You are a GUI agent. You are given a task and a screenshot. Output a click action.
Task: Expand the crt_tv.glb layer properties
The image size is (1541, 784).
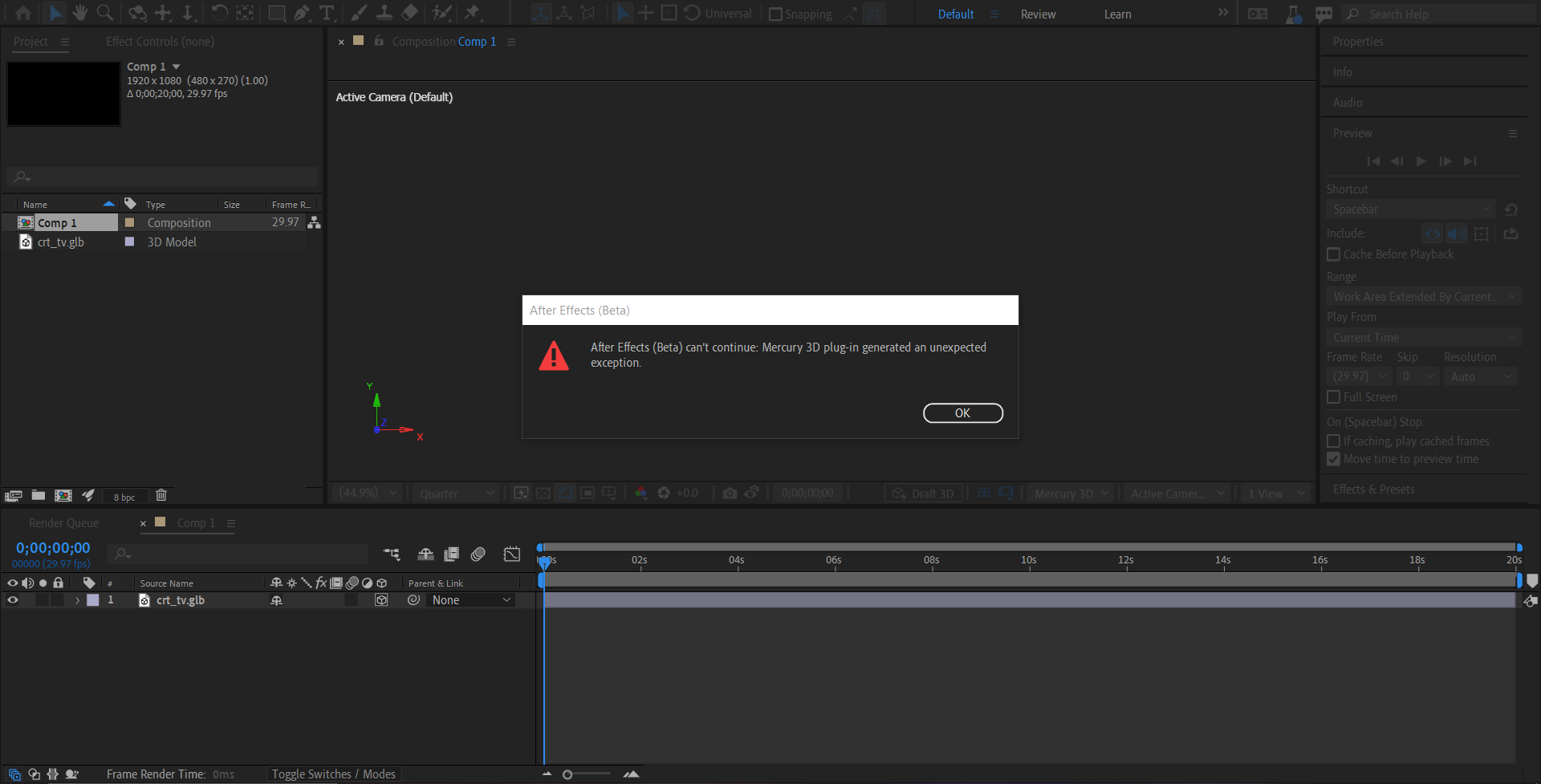coord(77,600)
